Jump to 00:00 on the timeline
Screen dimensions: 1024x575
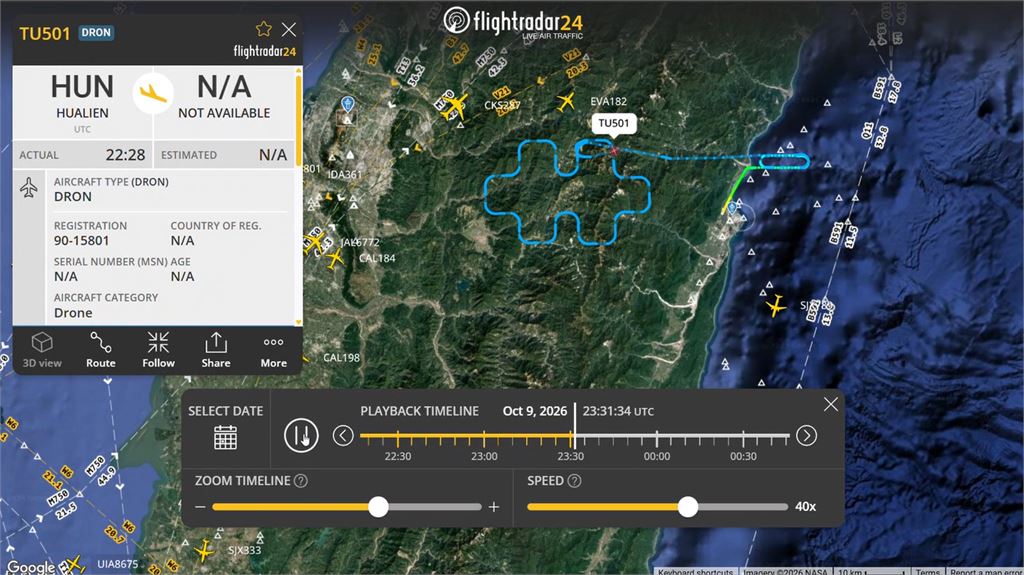[x=656, y=456]
